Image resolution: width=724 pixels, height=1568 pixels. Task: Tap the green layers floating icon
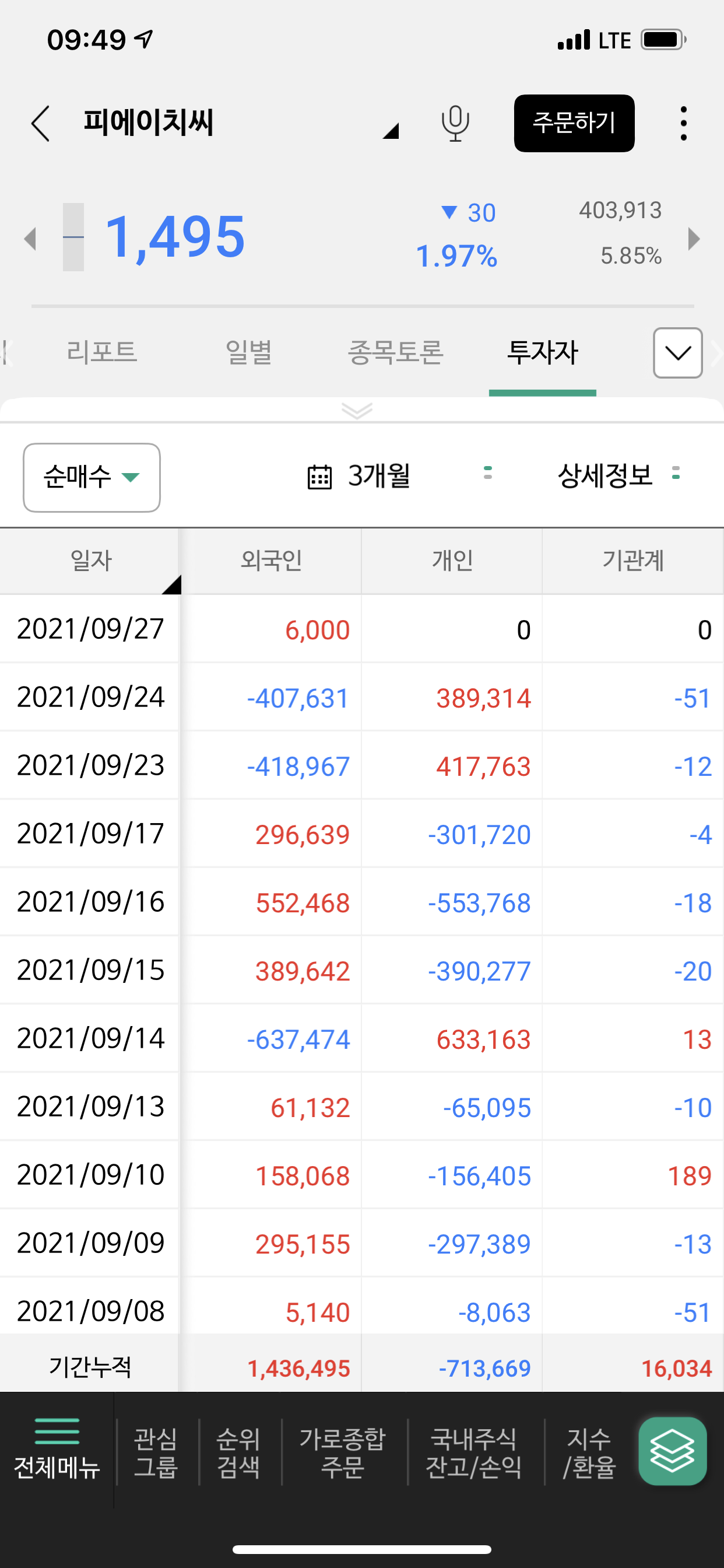pos(672,1451)
